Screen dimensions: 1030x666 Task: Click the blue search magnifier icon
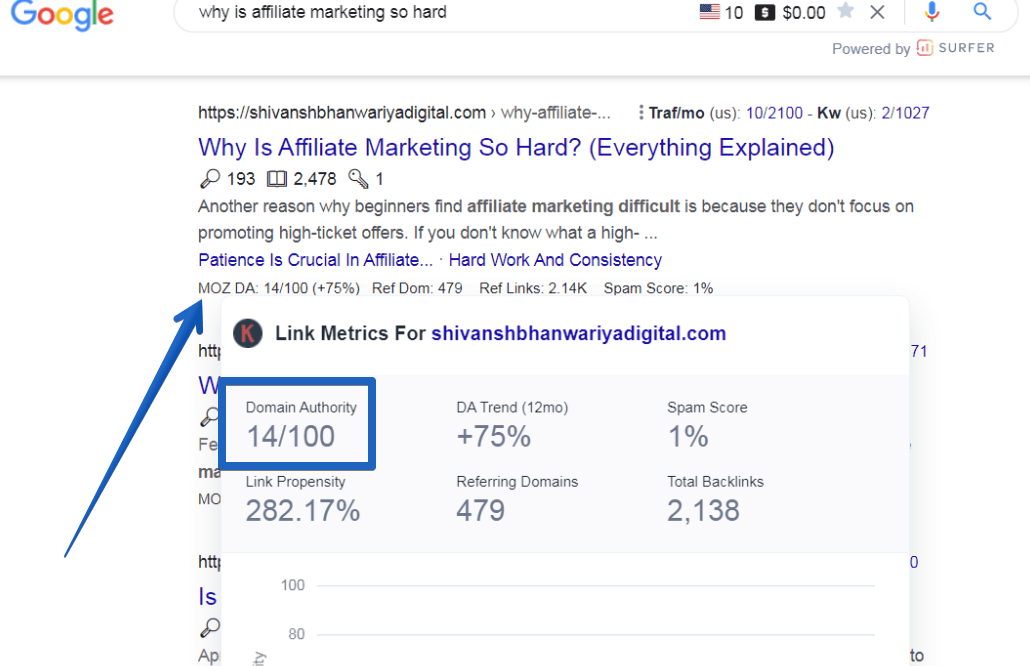pos(982,11)
